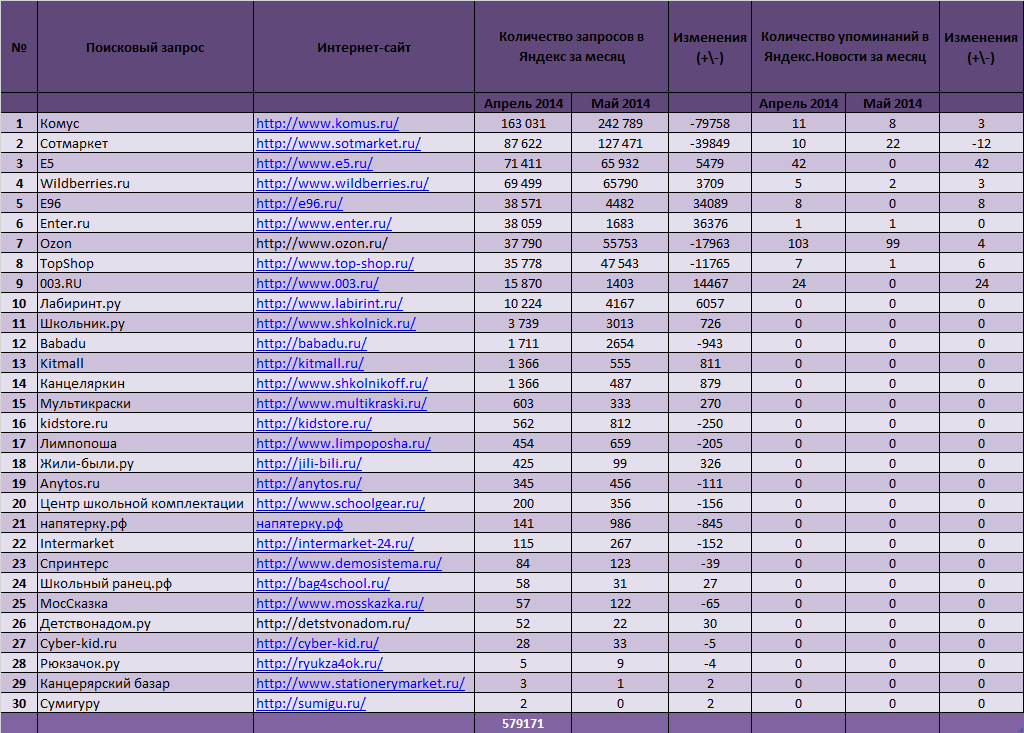Select the cell 'Комус'
Image resolution: width=1024 pixels, height=733 pixels.
click(145, 123)
